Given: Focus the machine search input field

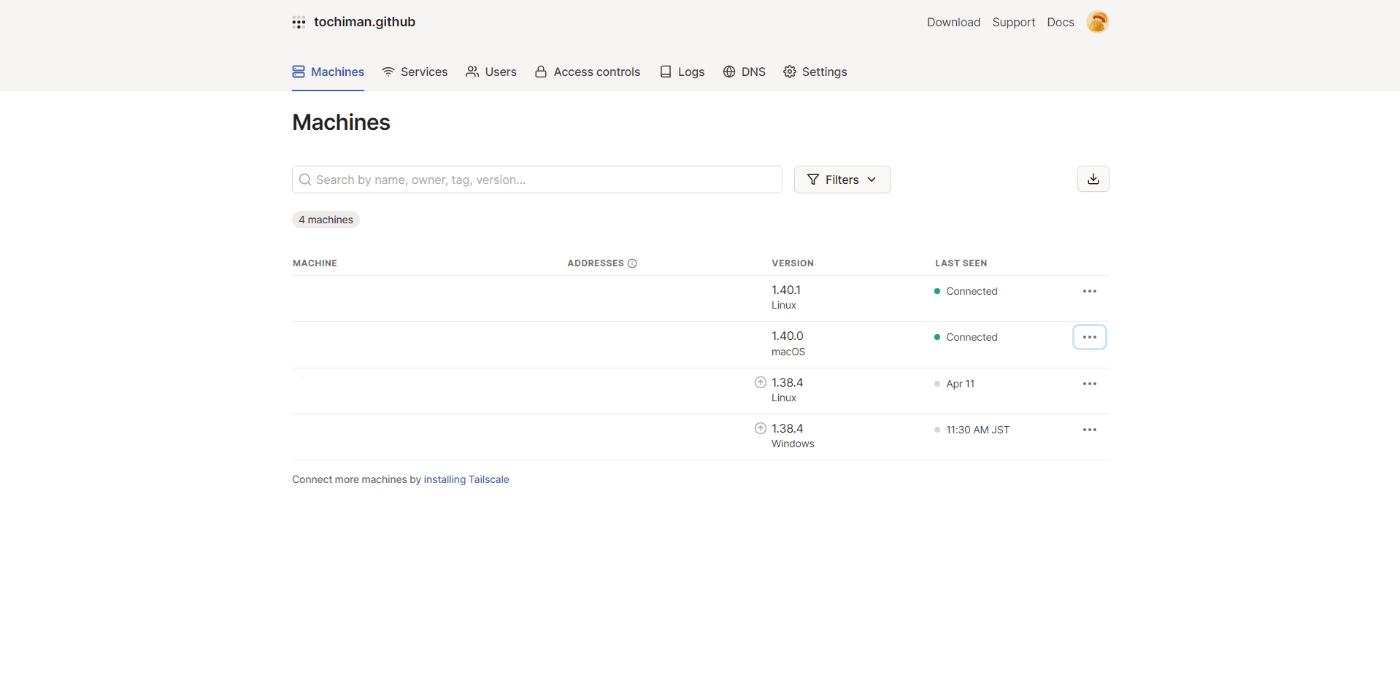Looking at the screenshot, I should click(x=537, y=180).
